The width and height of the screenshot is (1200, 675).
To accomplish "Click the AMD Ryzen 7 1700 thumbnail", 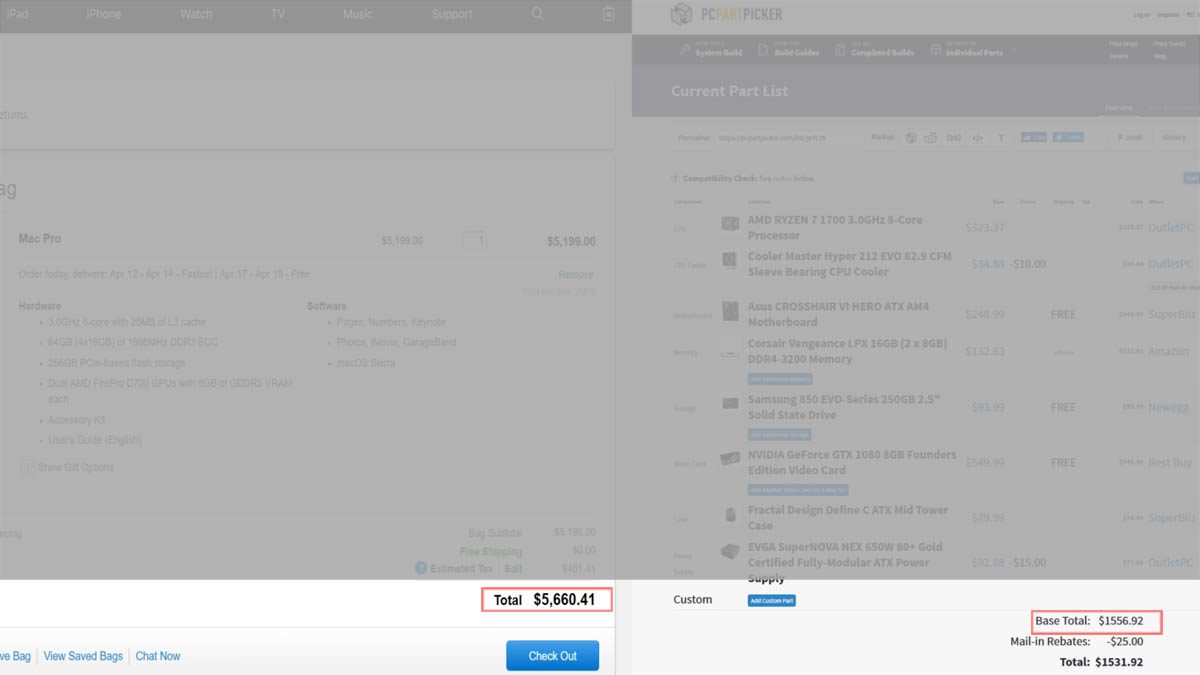I will 730,224.
